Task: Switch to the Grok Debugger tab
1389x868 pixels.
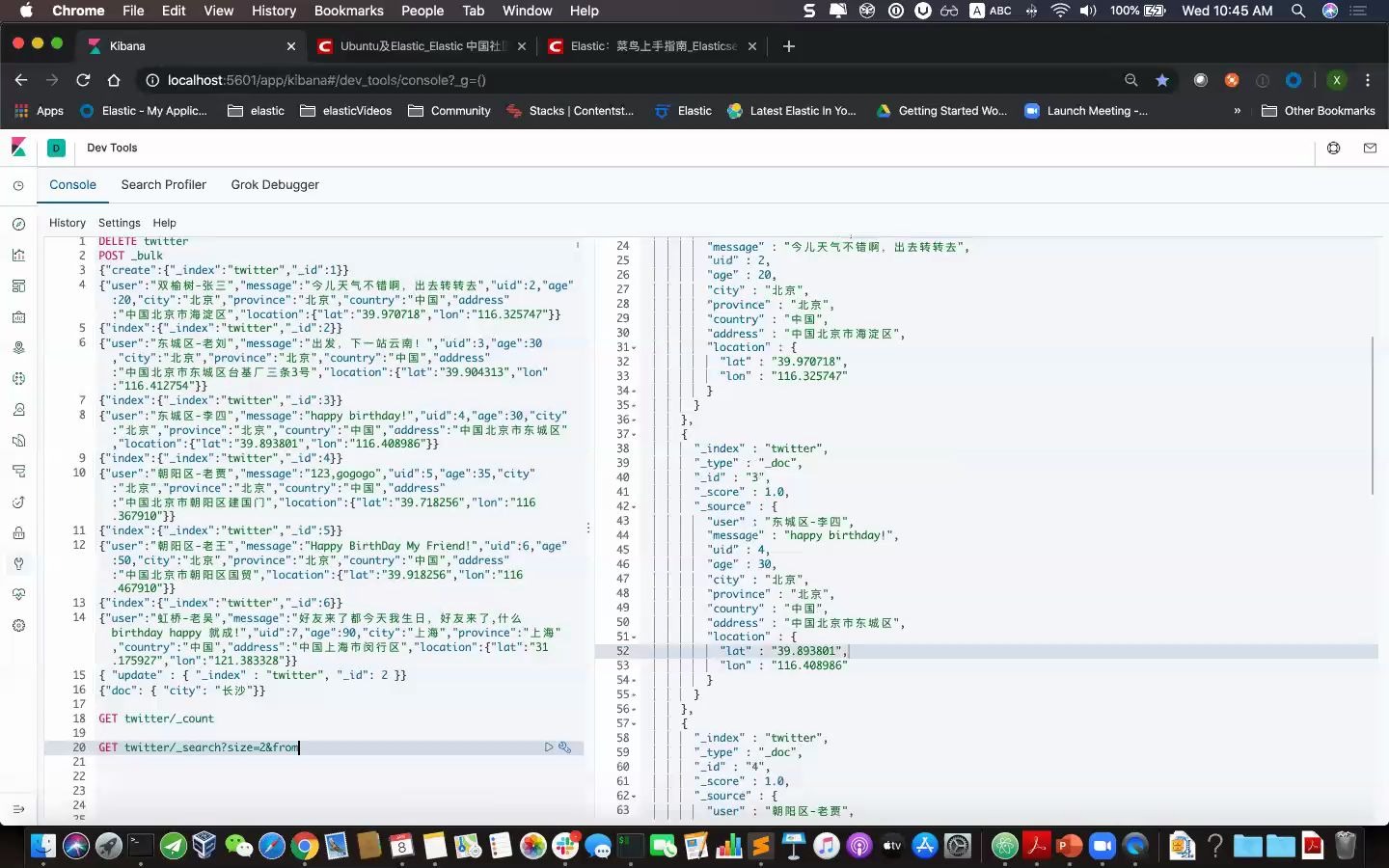Action: point(274,184)
